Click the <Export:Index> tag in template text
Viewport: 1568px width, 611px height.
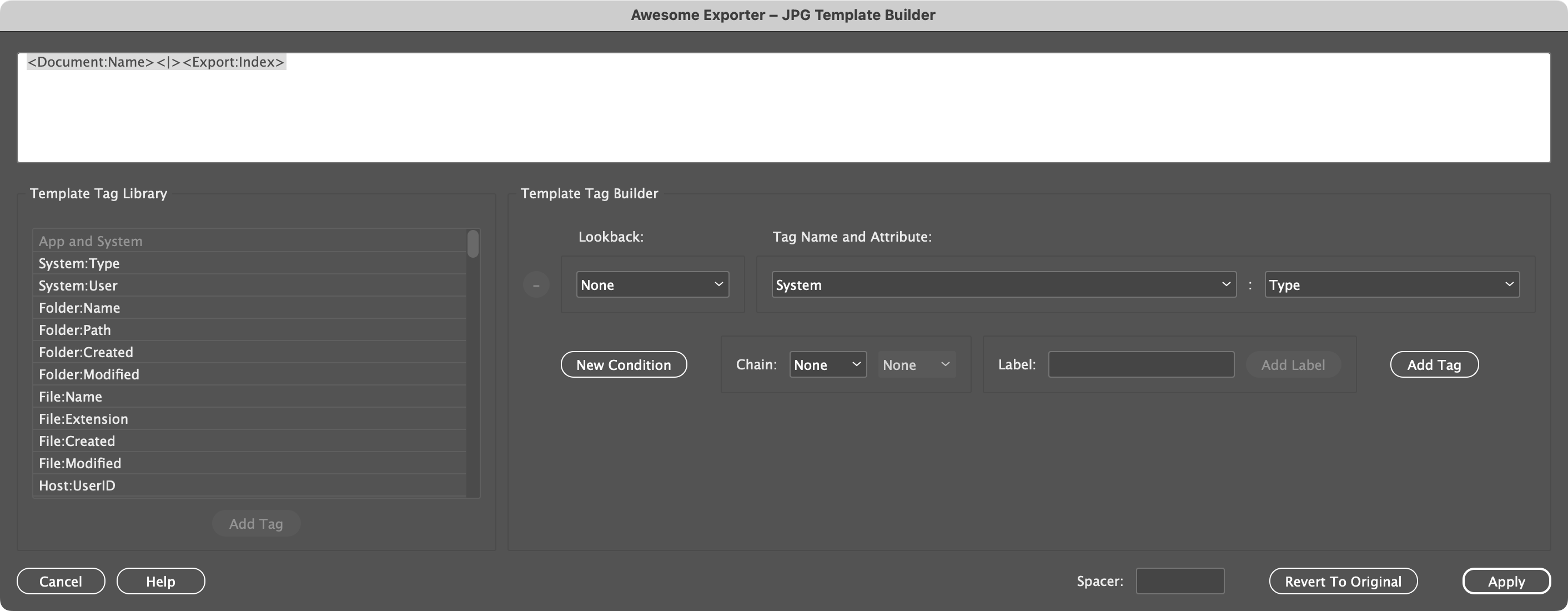[x=233, y=62]
